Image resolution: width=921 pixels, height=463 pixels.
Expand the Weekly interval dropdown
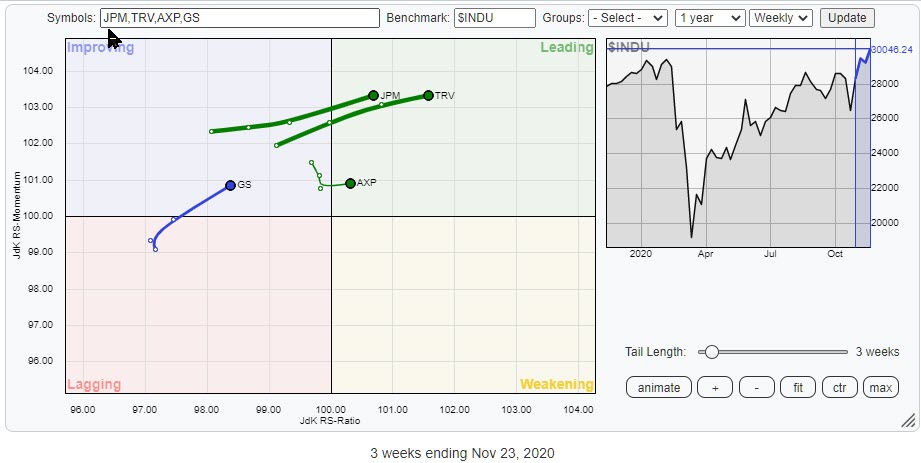coord(782,18)
